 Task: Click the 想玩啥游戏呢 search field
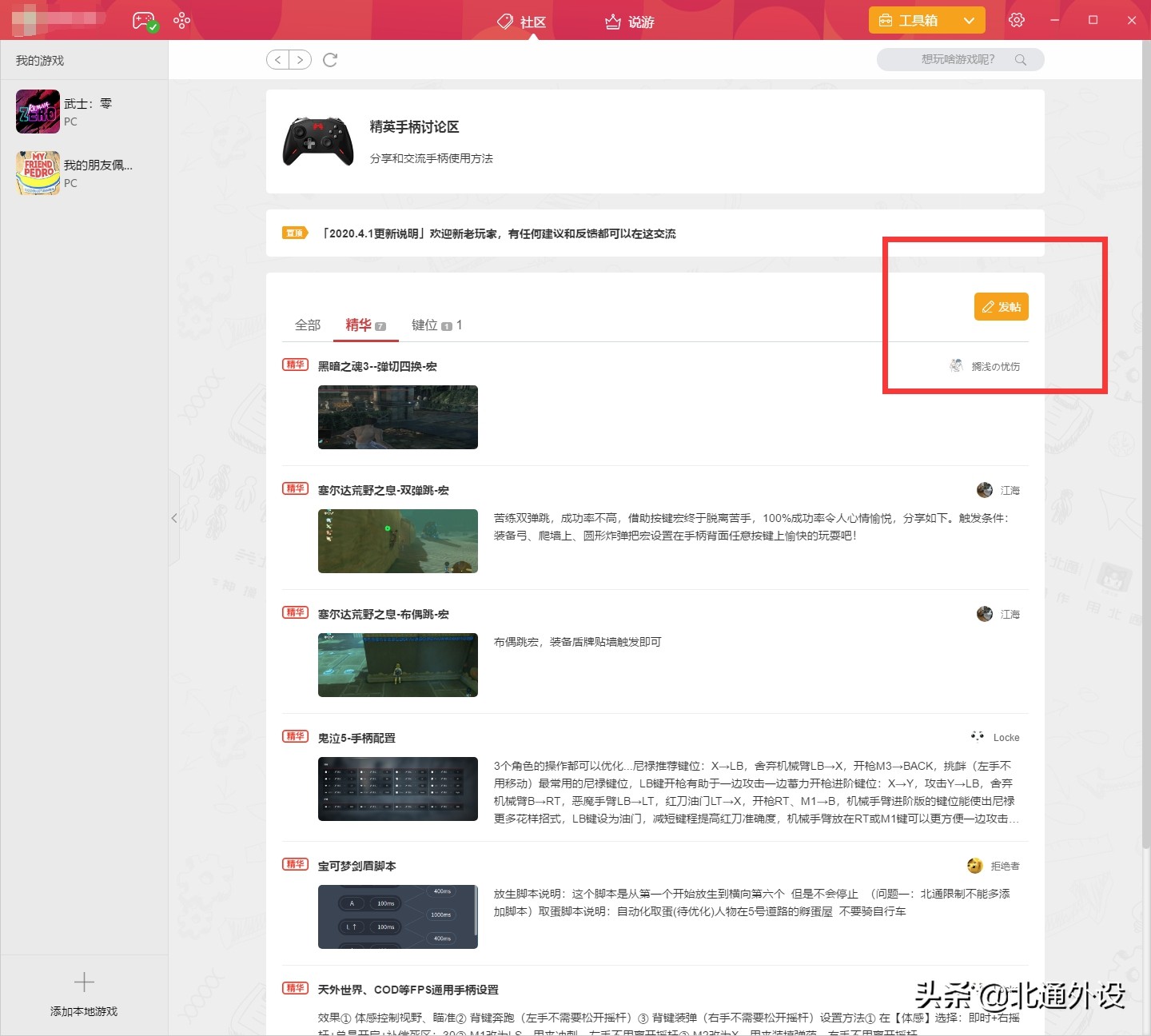pyautogui.click(x=961, y=60)
